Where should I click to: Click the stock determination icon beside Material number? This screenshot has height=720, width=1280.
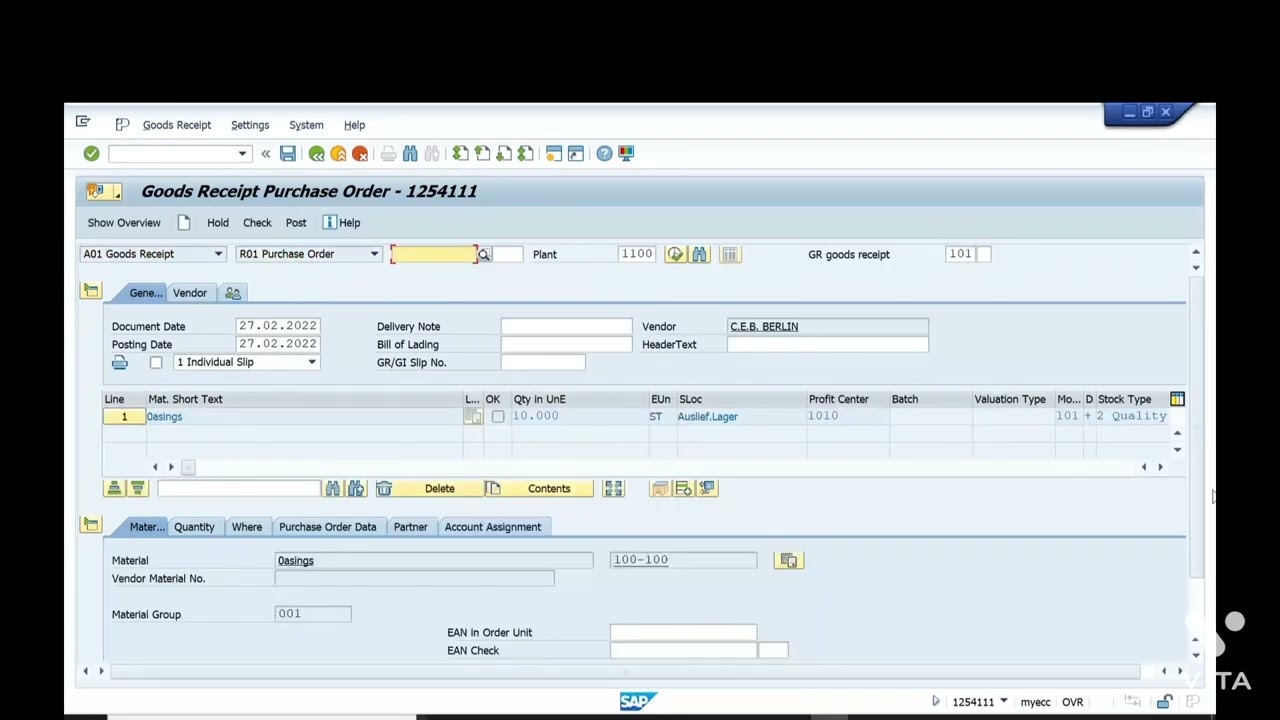point(788,560)
